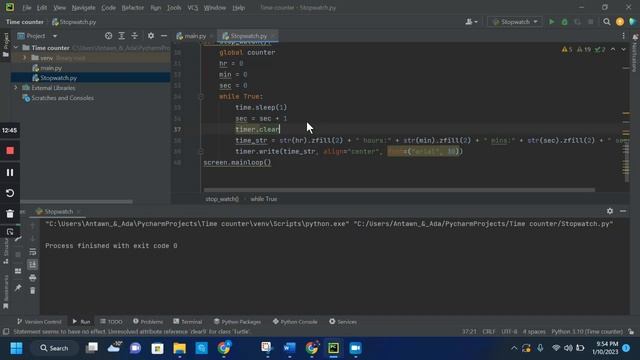Collapse the Time counter project root

[x=16, y=48]
